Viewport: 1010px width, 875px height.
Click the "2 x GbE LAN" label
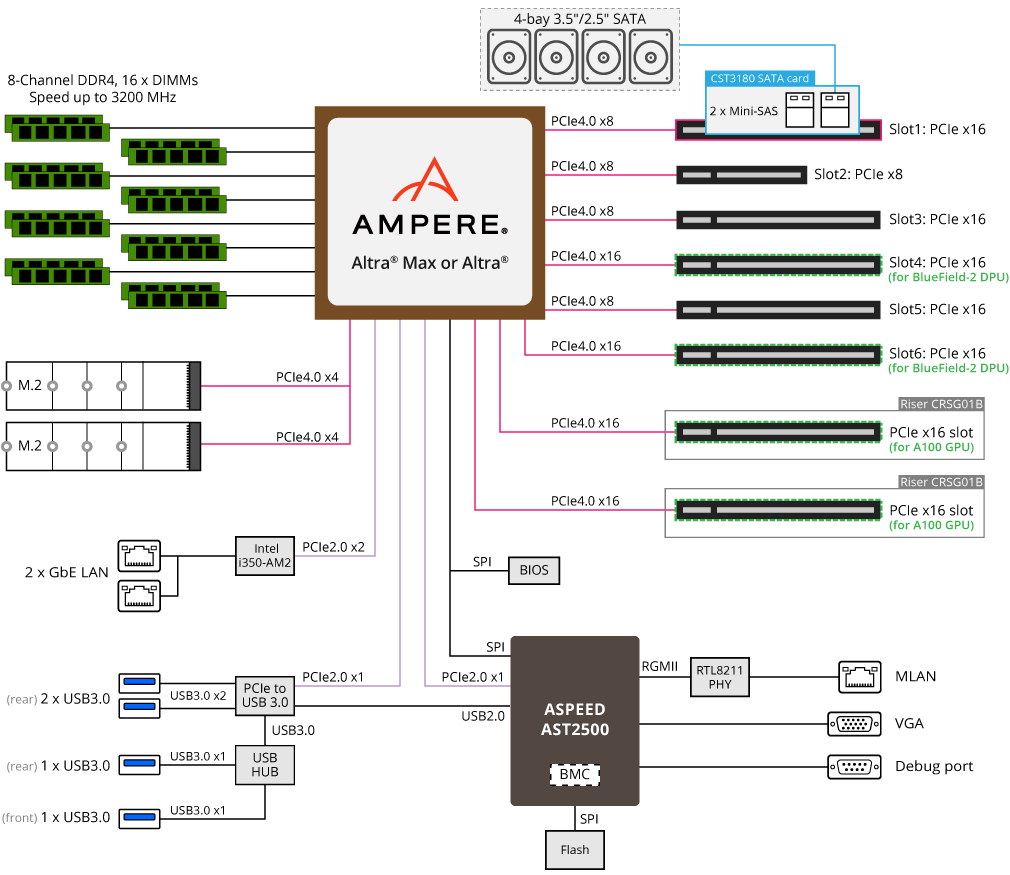[x=66, y=573]
